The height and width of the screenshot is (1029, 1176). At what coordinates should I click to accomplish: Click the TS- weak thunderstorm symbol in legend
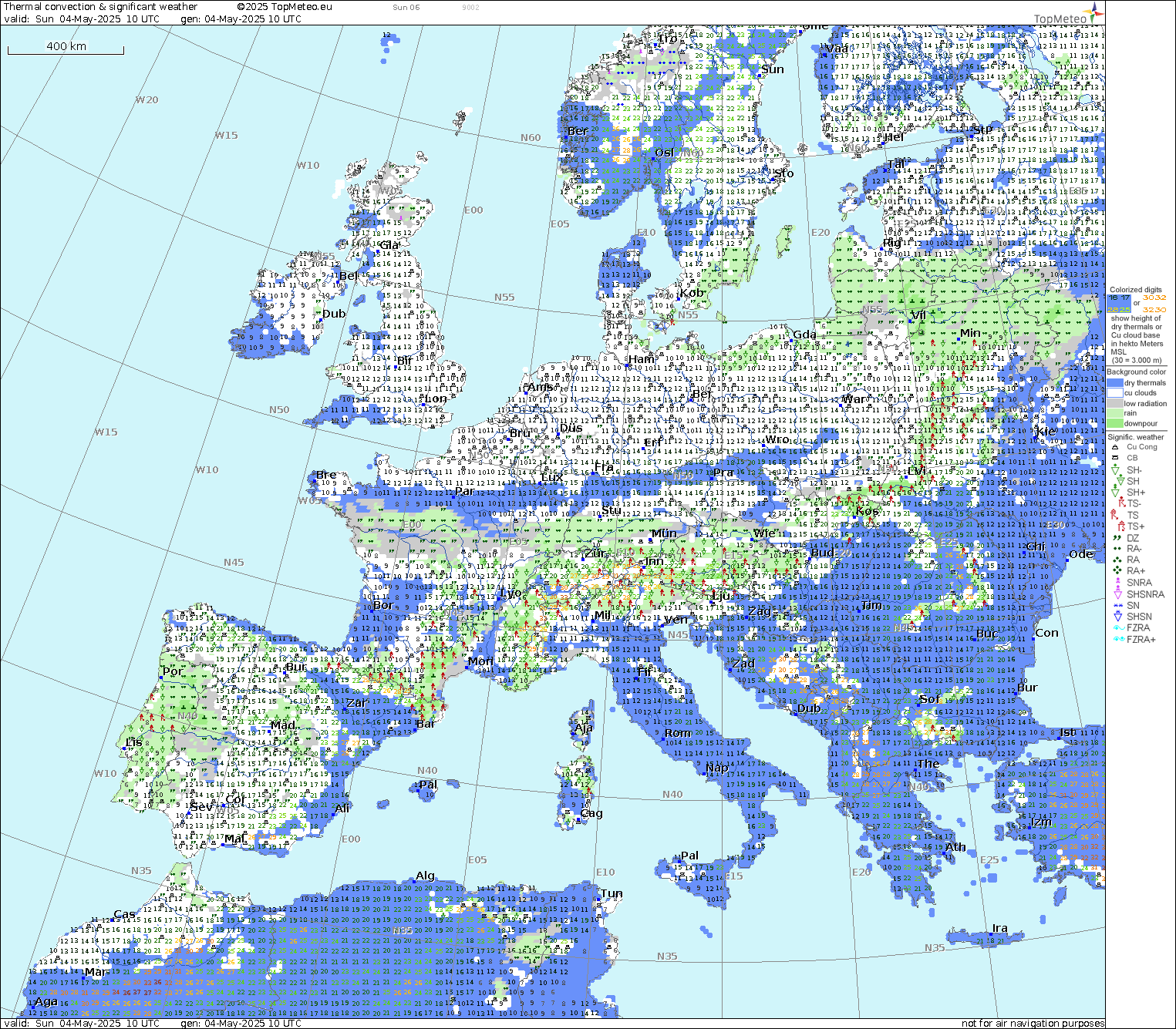1121,503
